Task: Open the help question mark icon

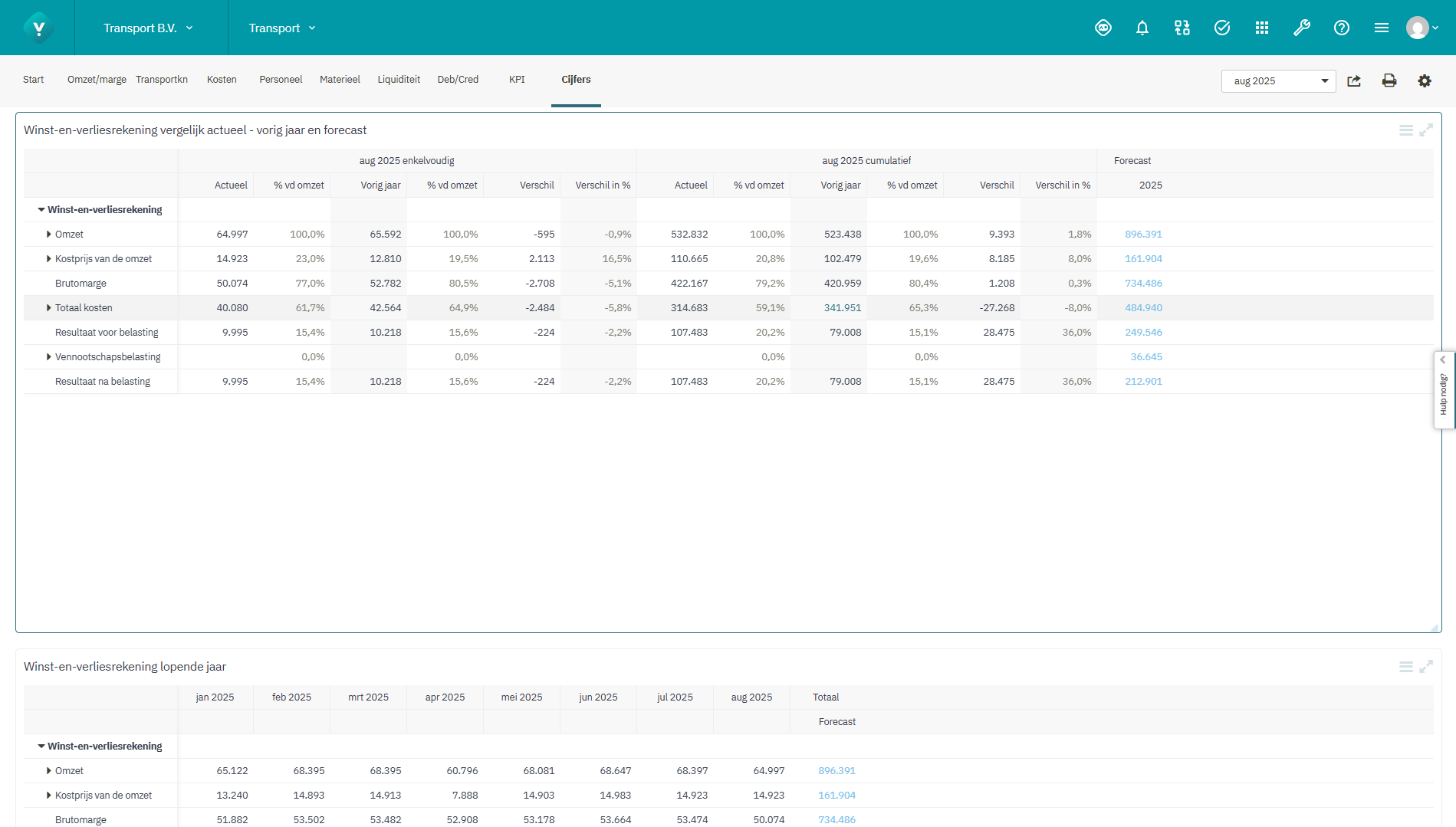Action: [x=1341, y=28]
